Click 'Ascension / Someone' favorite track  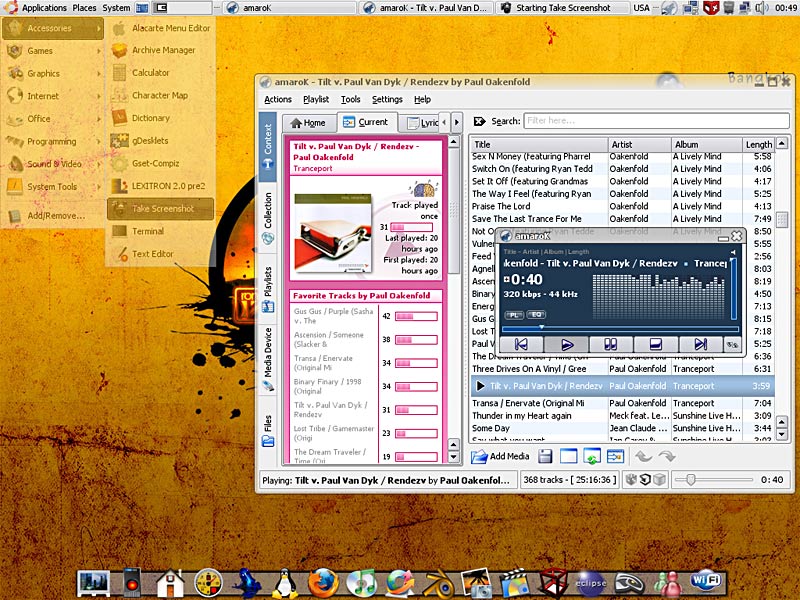[x=329, y=339]
